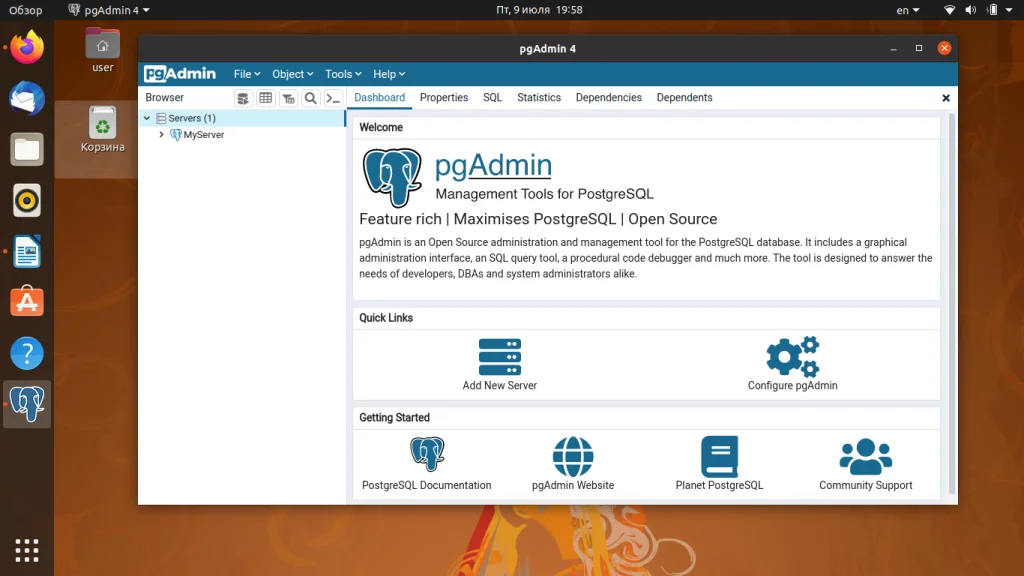Open the Filtered Rows tool

click(288, 98)
